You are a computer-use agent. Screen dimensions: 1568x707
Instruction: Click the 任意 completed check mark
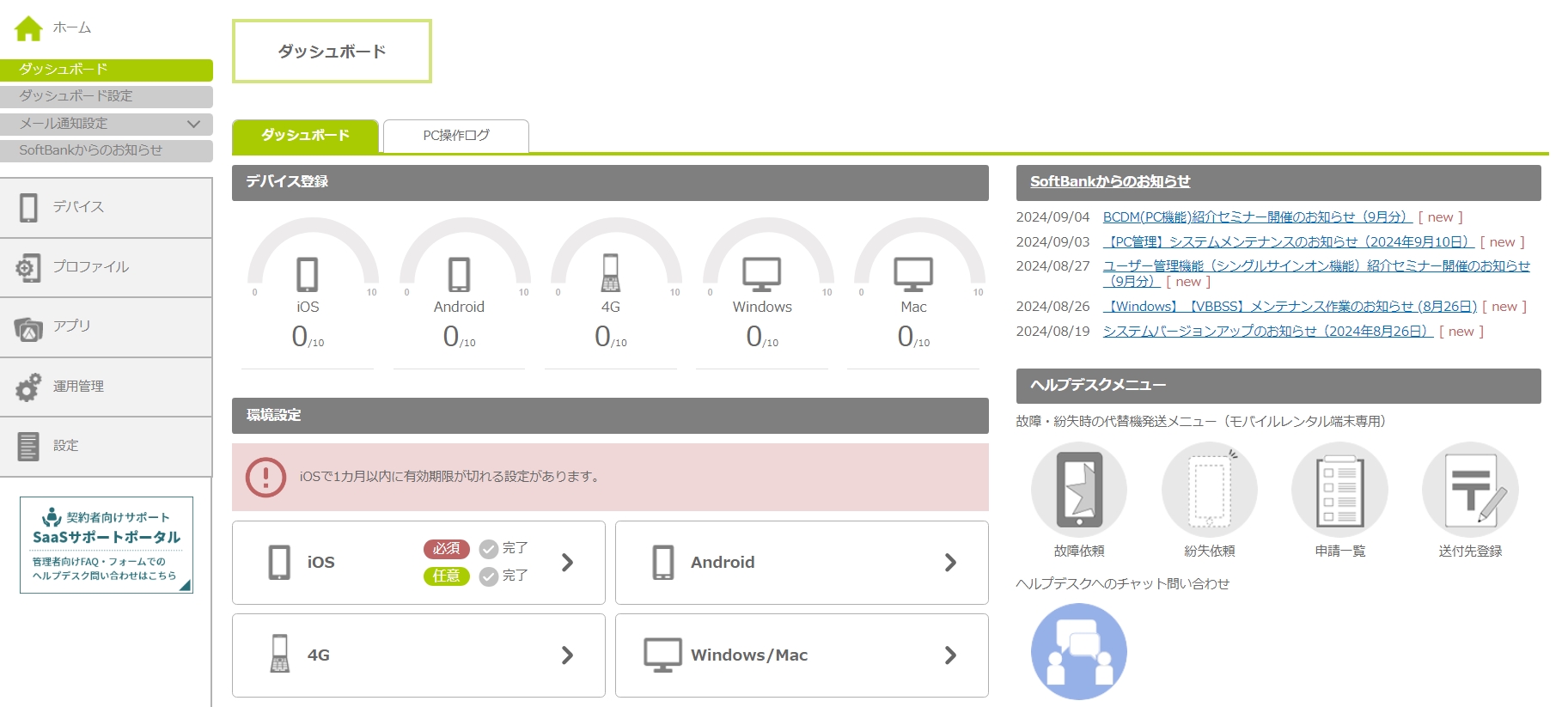click(x=489, y=576)
